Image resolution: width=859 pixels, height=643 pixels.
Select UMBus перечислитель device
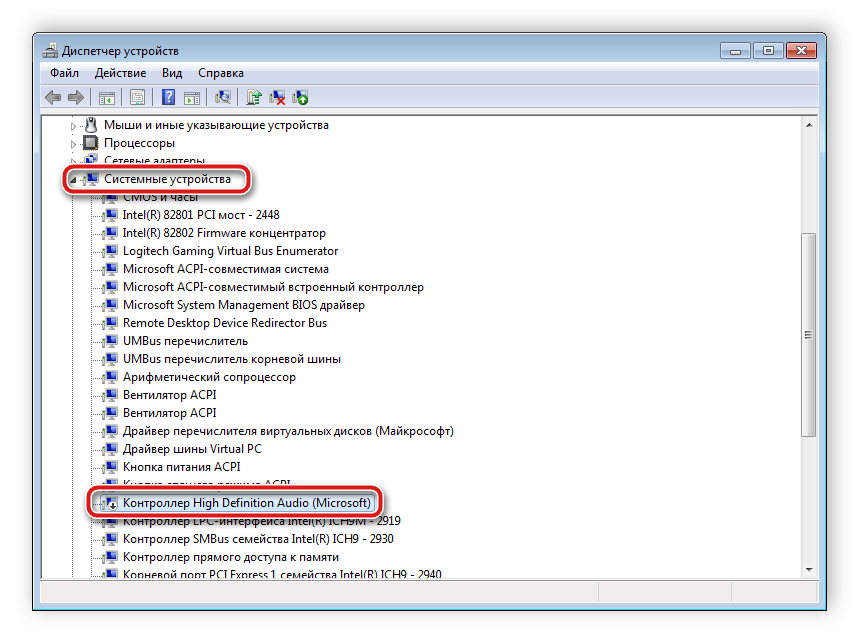pyautogui.click(x=185, y=341)
